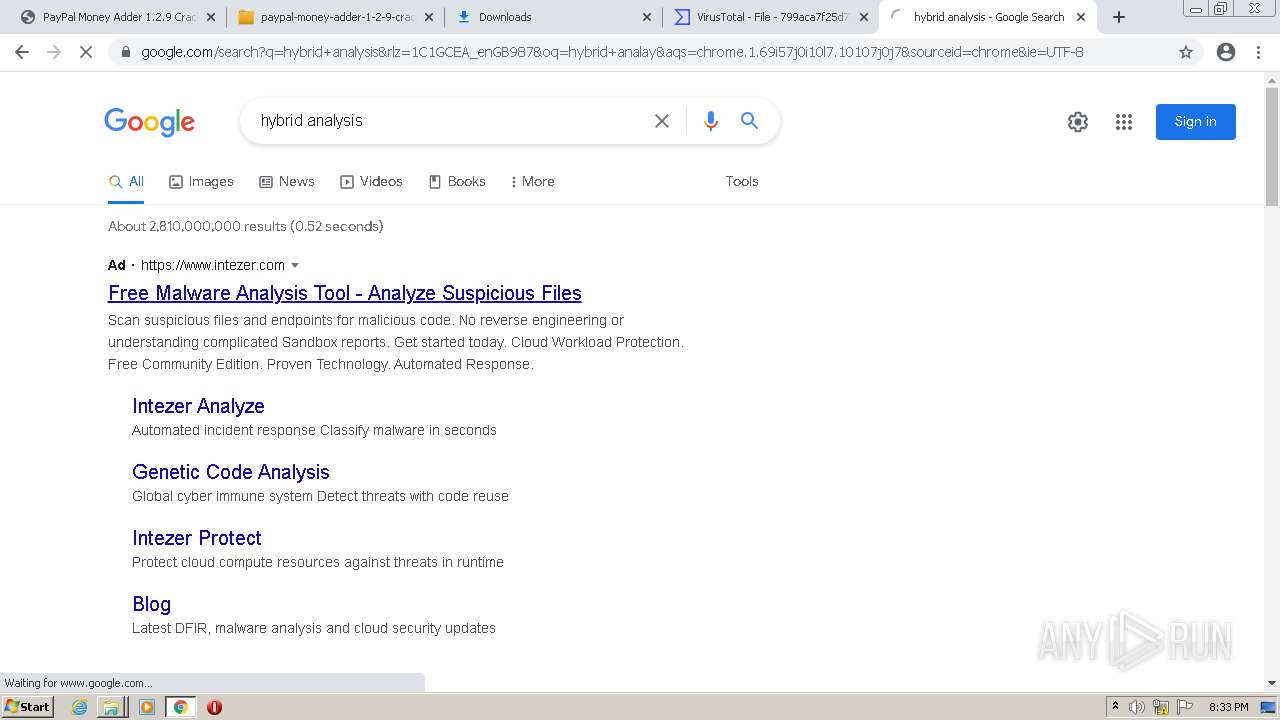Clear the search box with the X
1280x720 pixels.
pos(662,121)
